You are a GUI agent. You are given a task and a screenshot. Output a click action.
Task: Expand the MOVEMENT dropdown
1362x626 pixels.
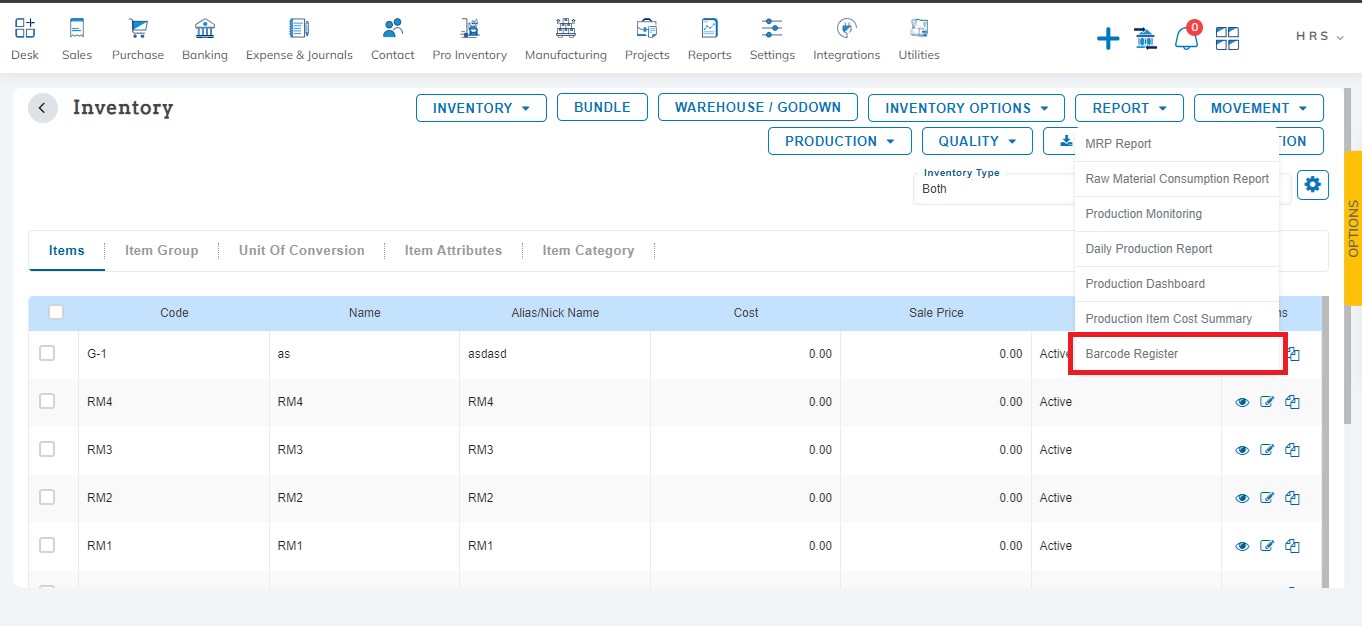(x=1259, y=108)
